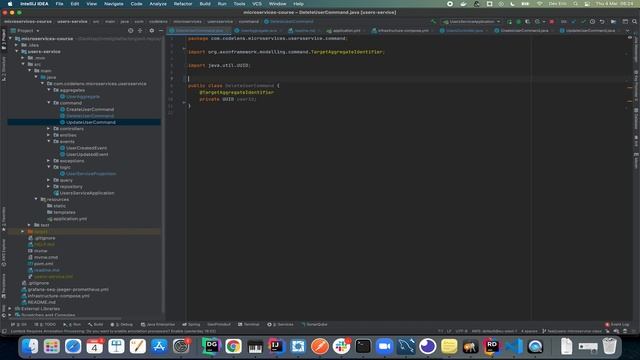Show hidden editor tabs dropdown arrow
The height and width of the screenshot is (360, 640).
[x=627, y=31]
